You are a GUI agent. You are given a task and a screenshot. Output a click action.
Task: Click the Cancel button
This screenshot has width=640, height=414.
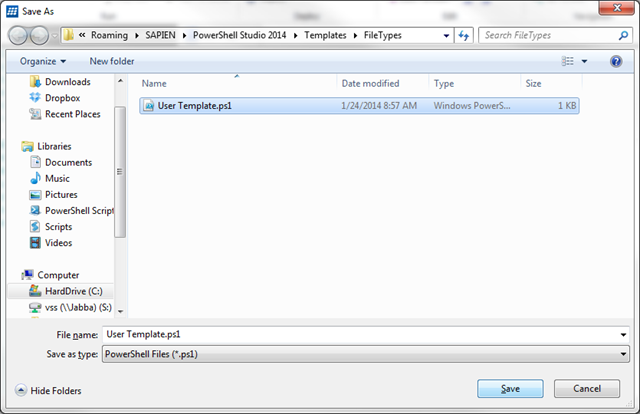tap(587, 389)
